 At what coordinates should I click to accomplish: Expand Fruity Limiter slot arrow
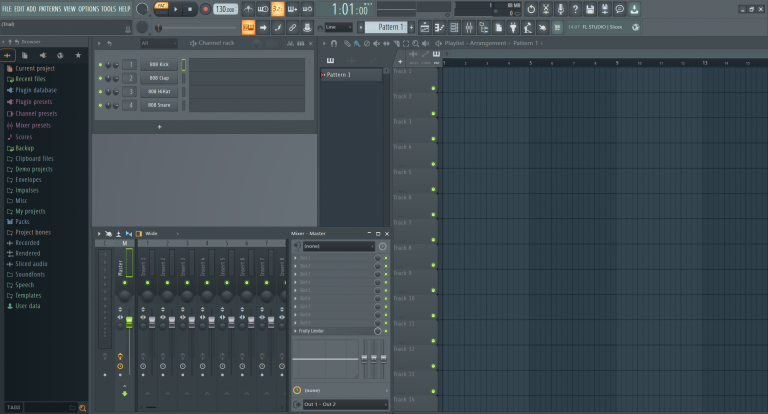click(x=295, y=331)
